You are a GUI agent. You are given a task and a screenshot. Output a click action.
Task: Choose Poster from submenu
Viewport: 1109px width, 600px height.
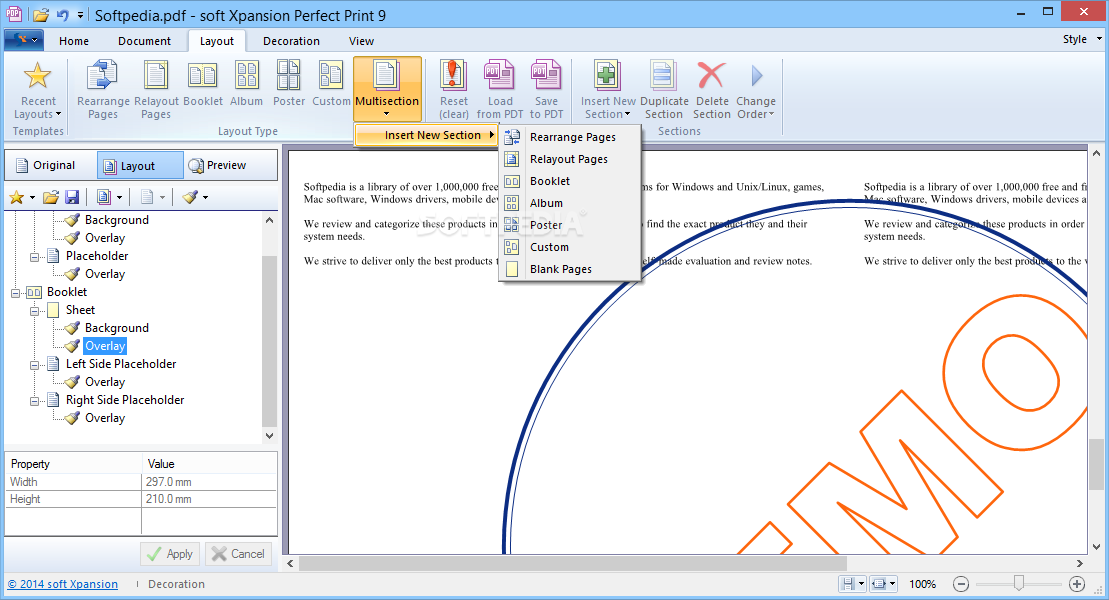pyautogui.click(x=570, y=225)
